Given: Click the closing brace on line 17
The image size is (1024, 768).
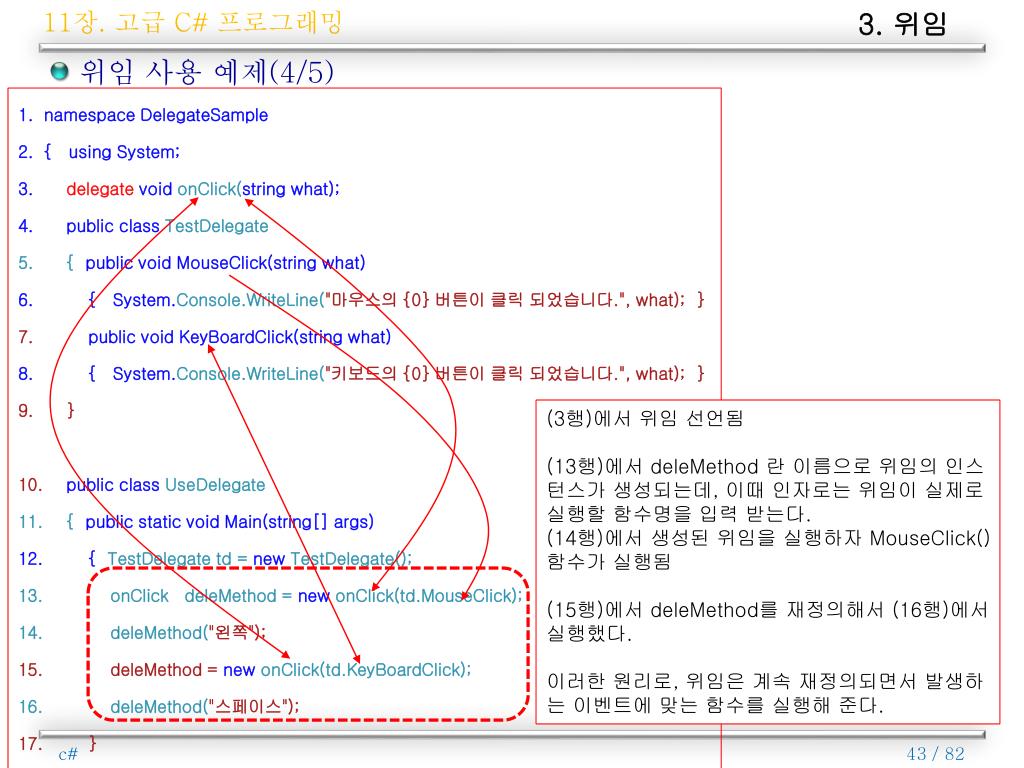Looking at the screenshot, I should [93, 743].
